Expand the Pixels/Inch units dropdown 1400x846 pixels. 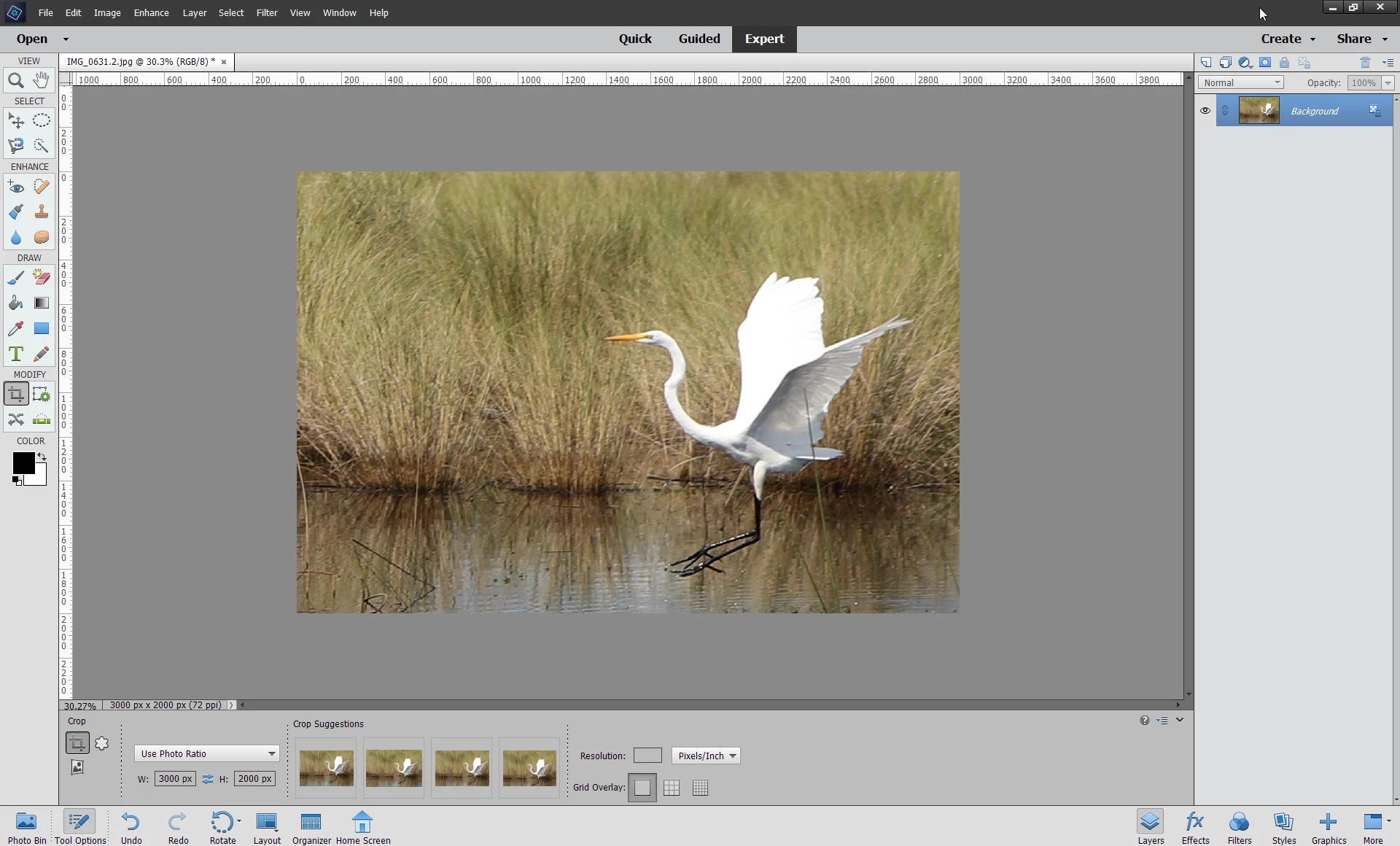pos(706,756)
